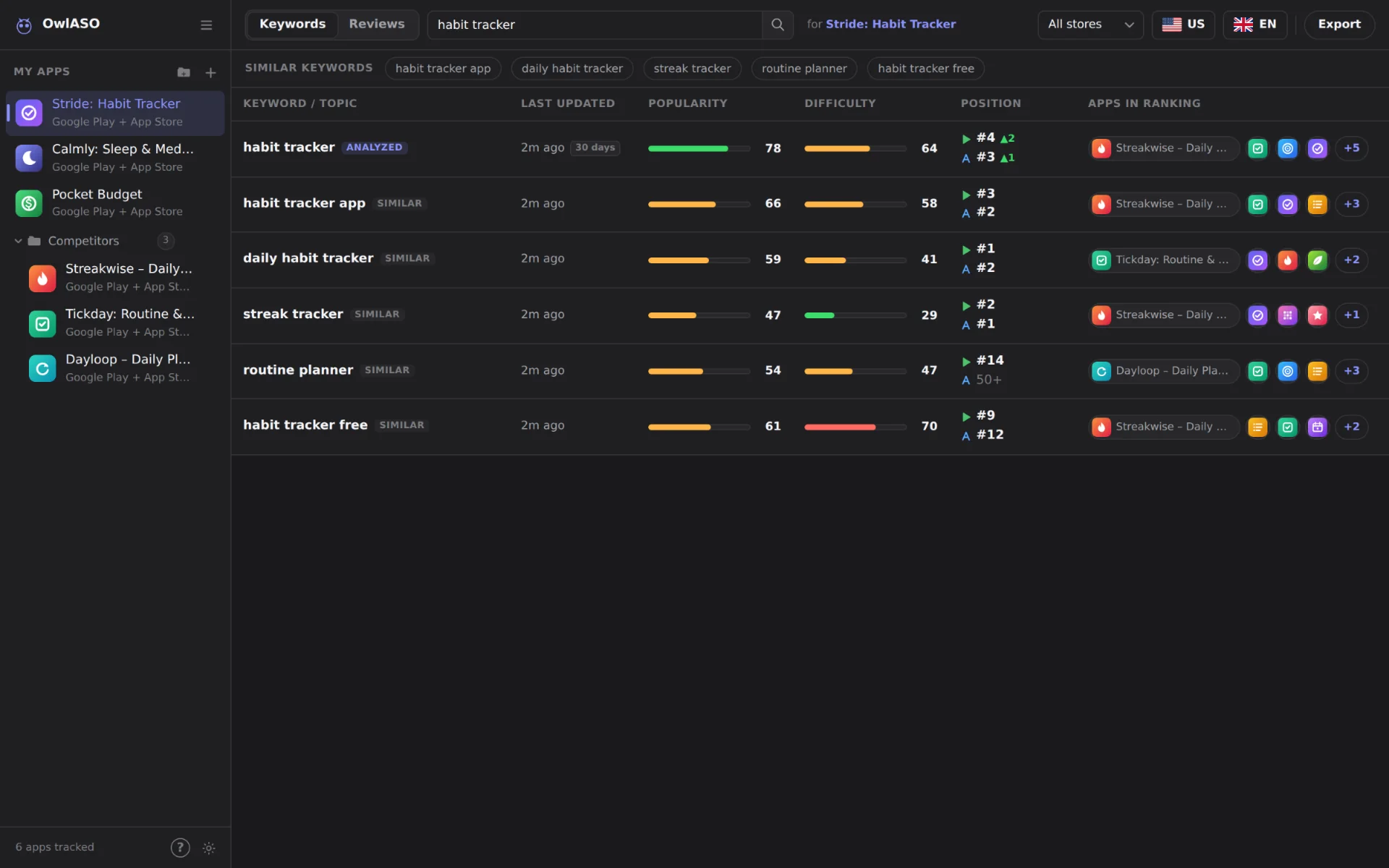The height and width of the screenshot is (868, 1389).
Task: Click orange flame icon in daily habit tracker row
Action: tap(1288, 260)
